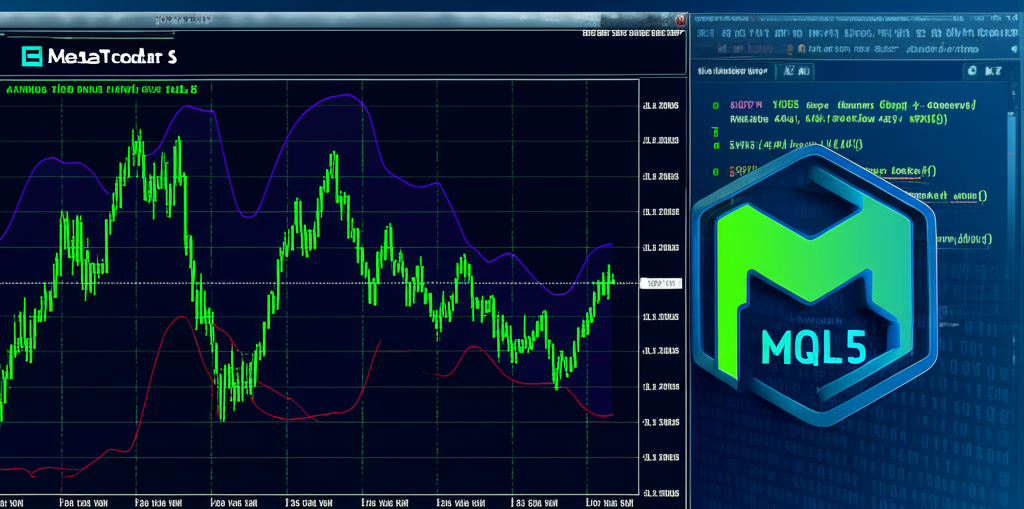Select the first tab in the code panel
The width and height of the screenshot is (1024, 509).
732,71
